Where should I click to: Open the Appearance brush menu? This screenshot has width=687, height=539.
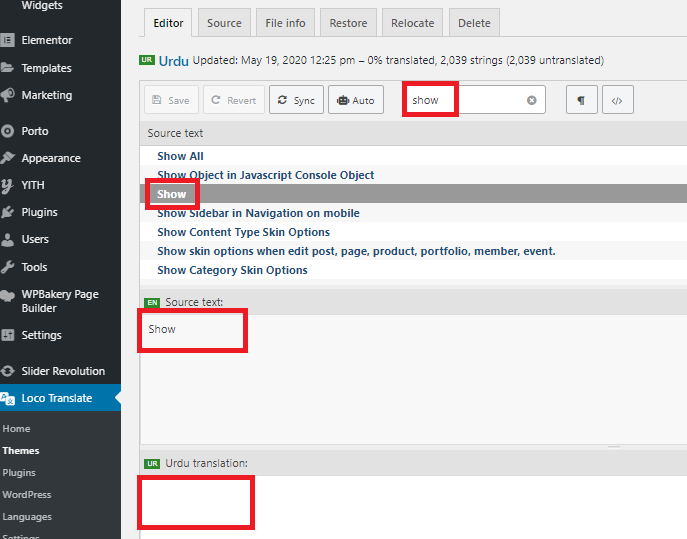[51, 158]
